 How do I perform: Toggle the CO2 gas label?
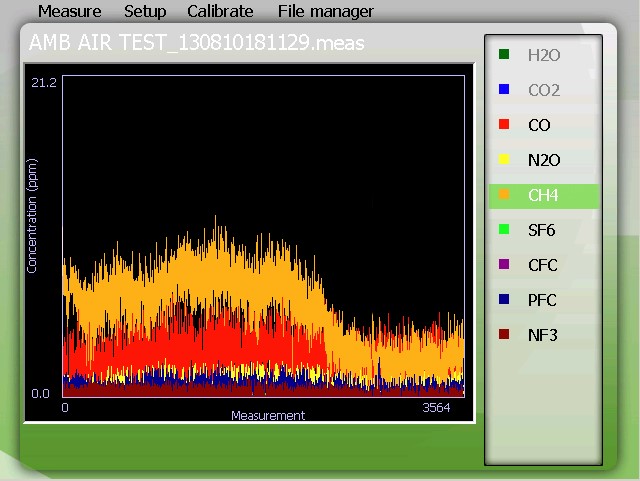(544, 90)
